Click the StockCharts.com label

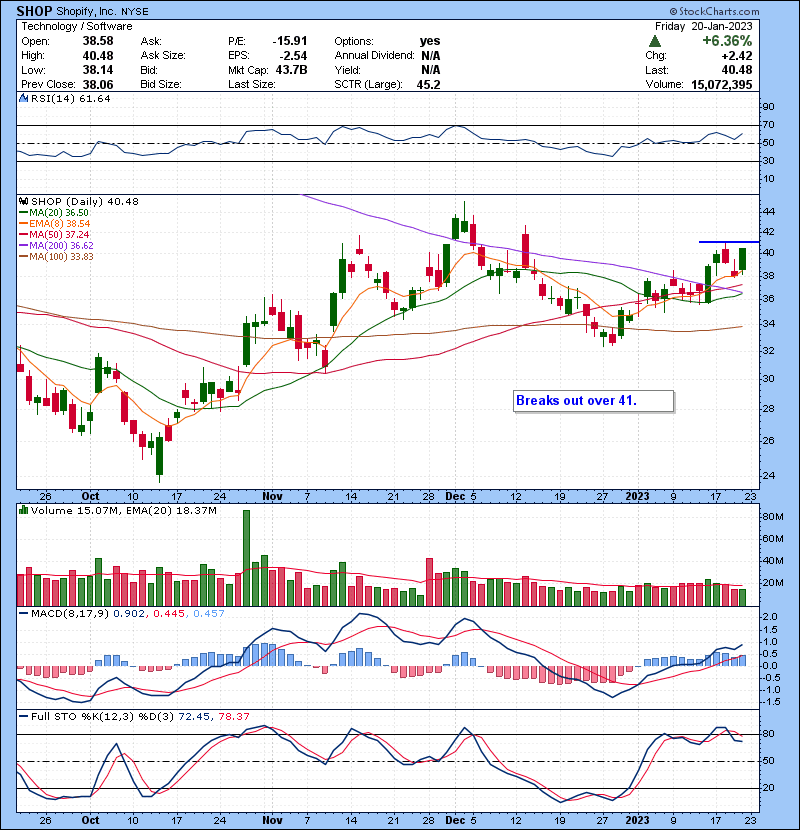click(x=714, y=11)
